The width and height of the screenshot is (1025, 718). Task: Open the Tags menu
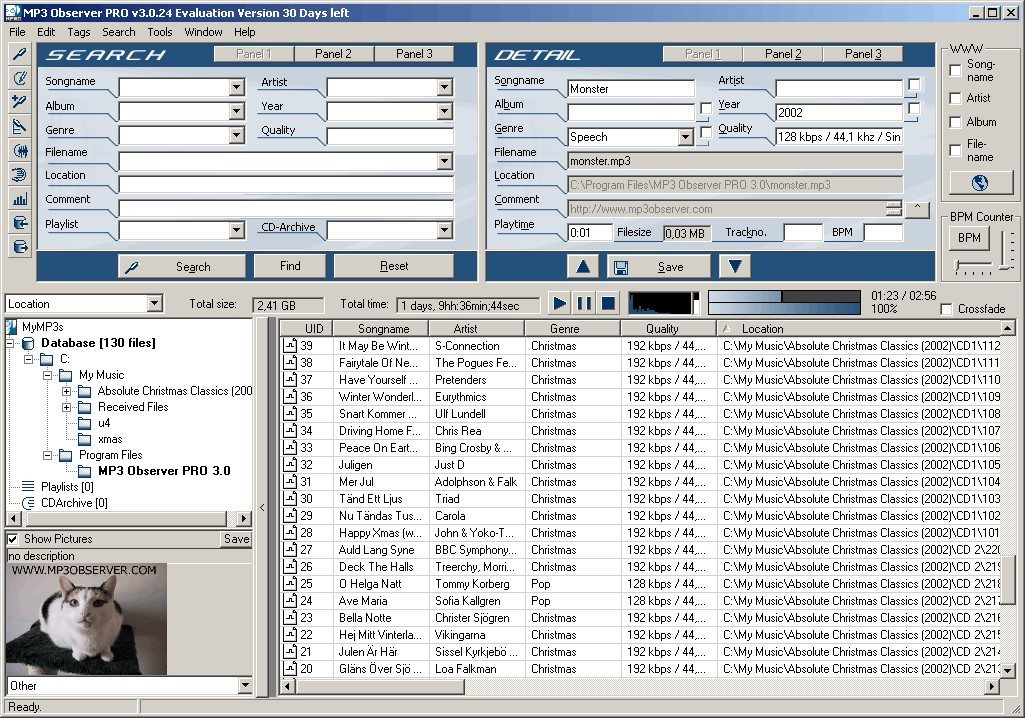pyautogui.click(x=78, y=32)
